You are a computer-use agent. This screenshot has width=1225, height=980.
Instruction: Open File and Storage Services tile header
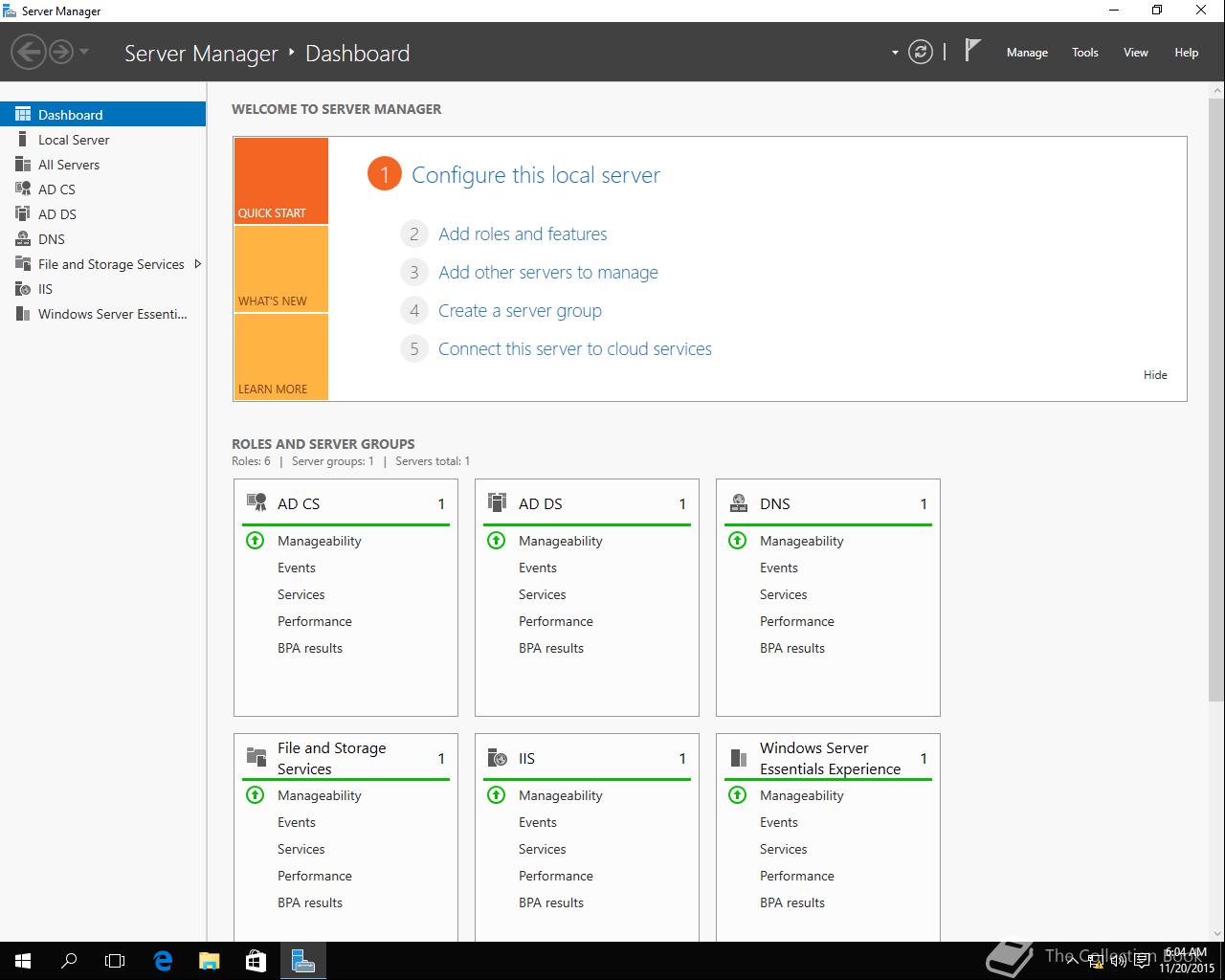click(345, 758)
